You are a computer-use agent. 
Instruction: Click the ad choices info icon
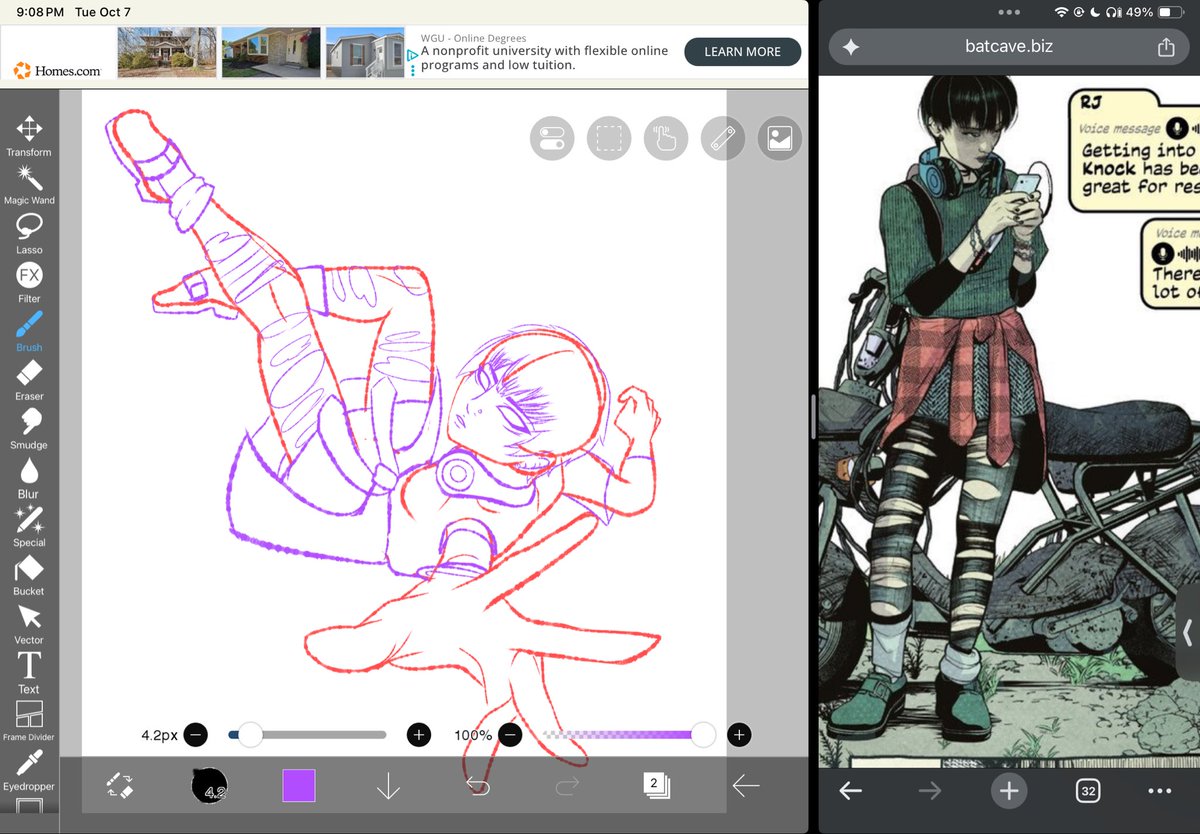(x=412, y=56)
